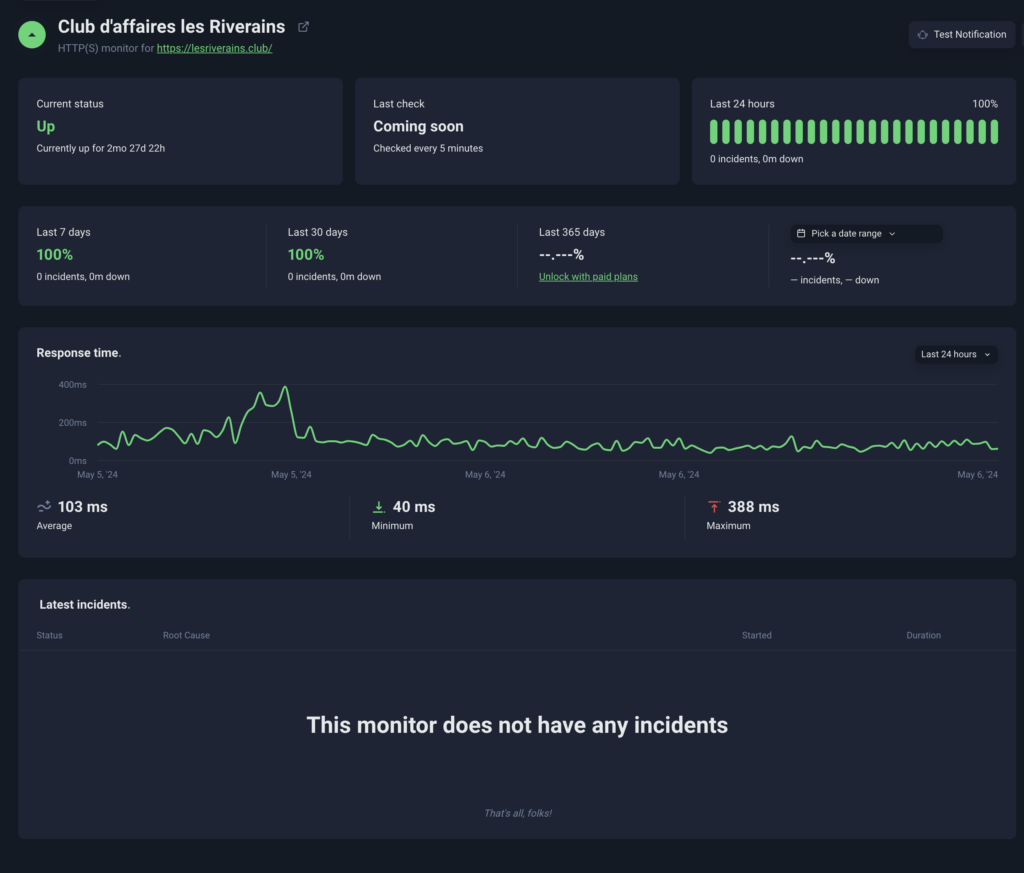Click the green up-status circle icon
1024x873 pixels.
33,34
